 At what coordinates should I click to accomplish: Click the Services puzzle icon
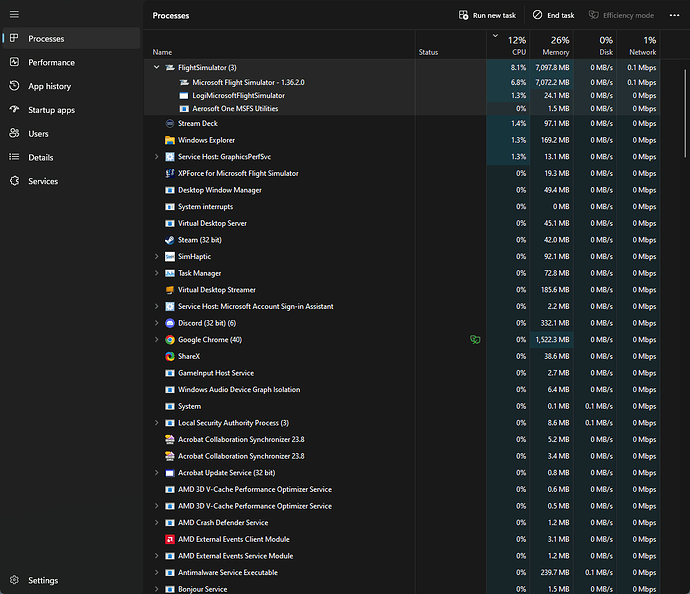tap(14, 181)
